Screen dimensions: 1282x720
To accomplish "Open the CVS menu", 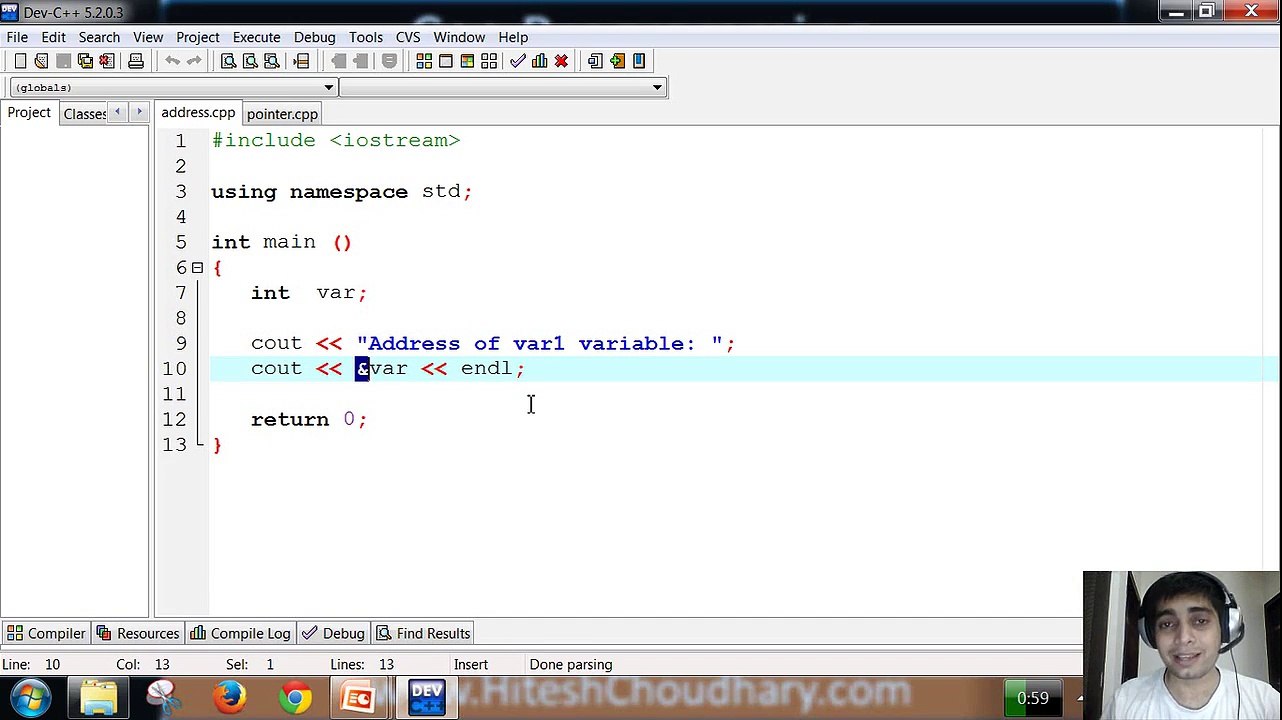I will 408,37.
